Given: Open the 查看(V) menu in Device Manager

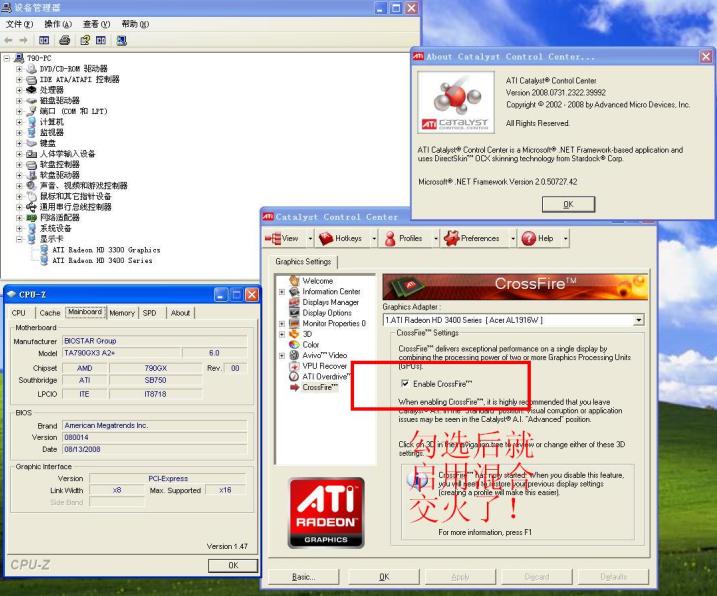Looking at the screenshot, I should point(96,24).
